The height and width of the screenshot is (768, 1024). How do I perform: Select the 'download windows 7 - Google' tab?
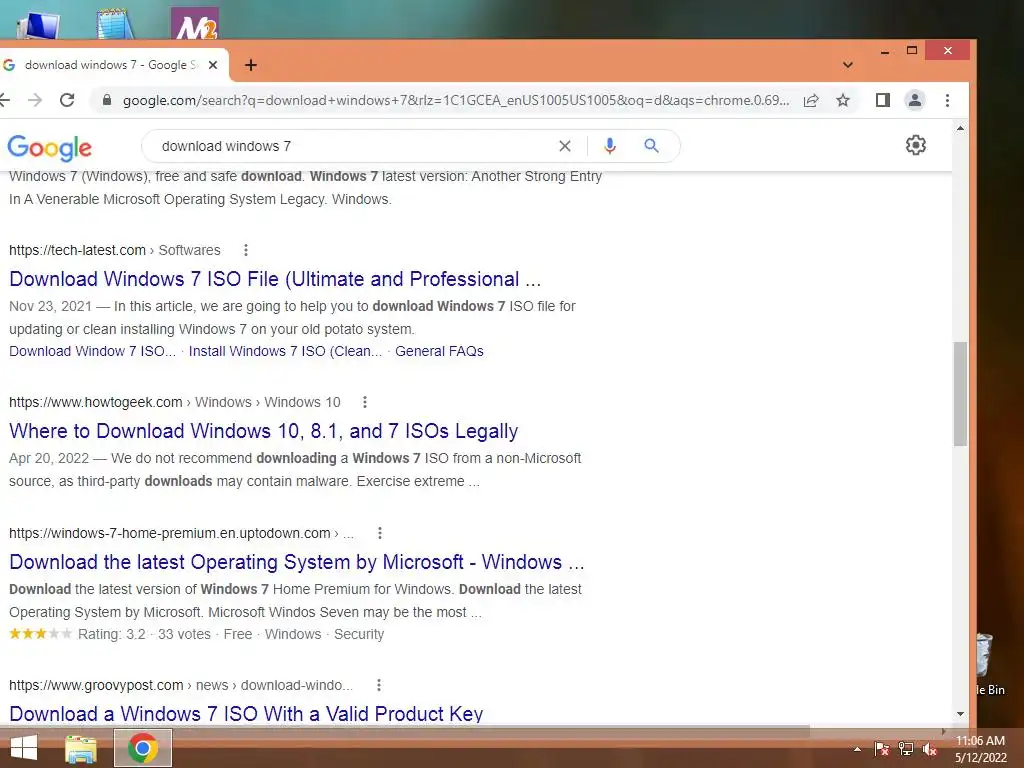[x=111, y=65]
